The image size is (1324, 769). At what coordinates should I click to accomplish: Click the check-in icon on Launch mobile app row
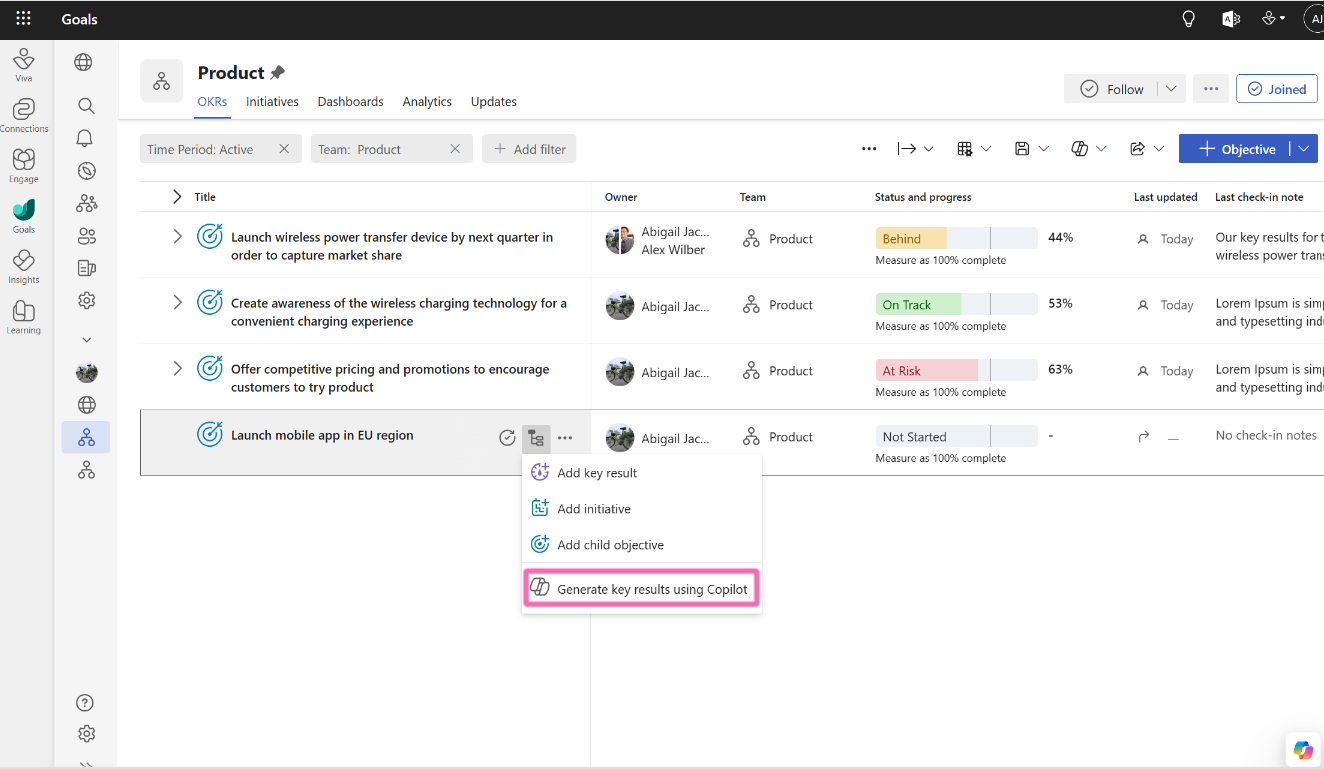[507, 437]
